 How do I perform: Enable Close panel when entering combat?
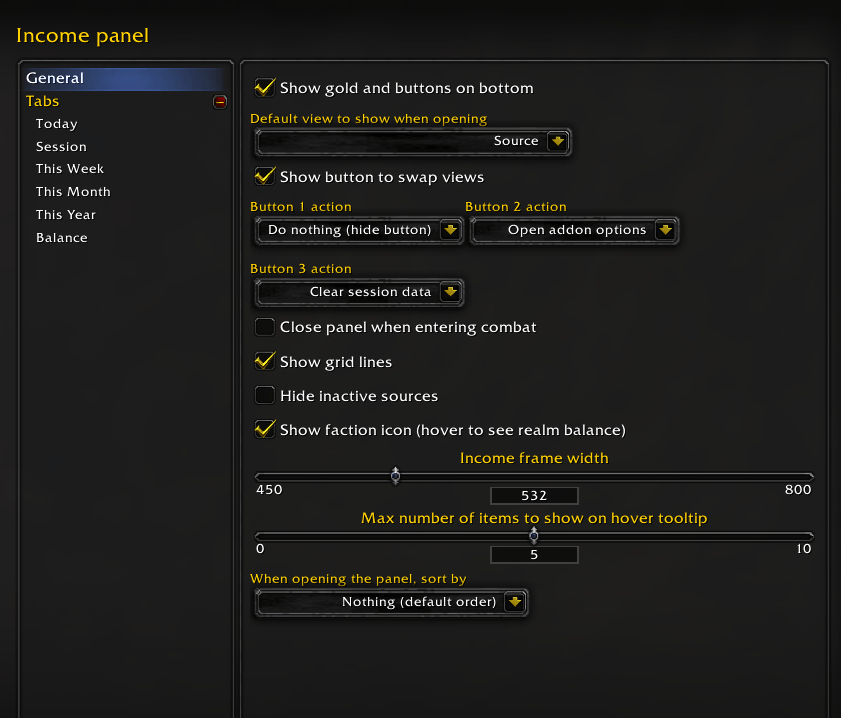coord(264,327)
